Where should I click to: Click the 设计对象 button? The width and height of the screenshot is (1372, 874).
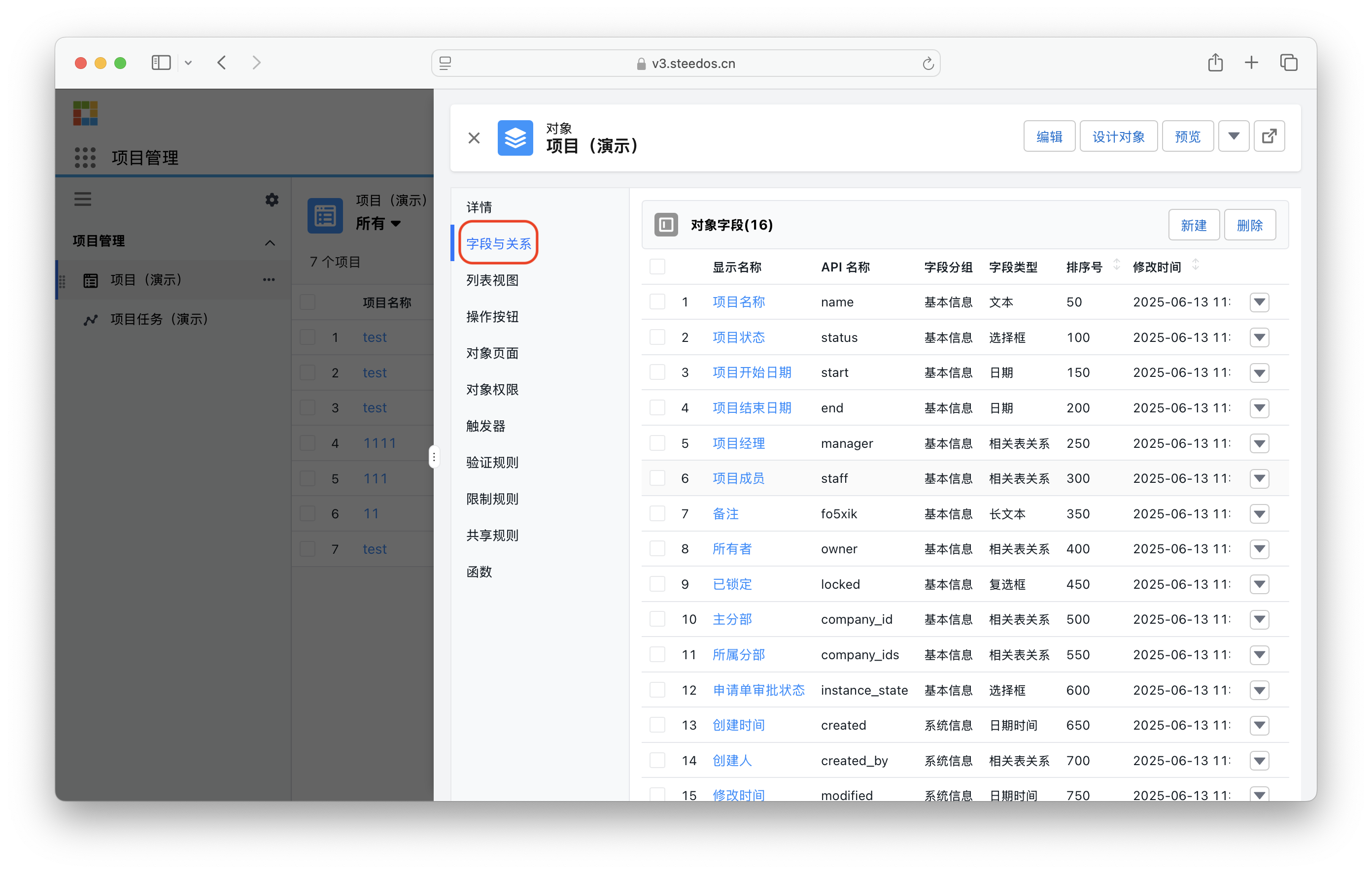(x=1118, y=136)
